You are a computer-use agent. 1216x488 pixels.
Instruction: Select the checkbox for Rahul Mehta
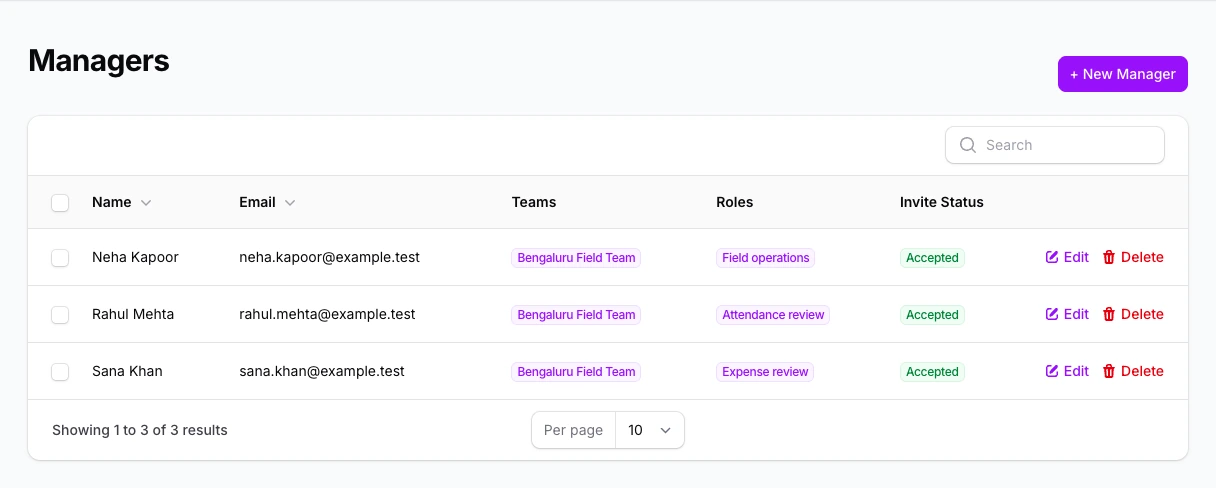(x=60, y=315)
